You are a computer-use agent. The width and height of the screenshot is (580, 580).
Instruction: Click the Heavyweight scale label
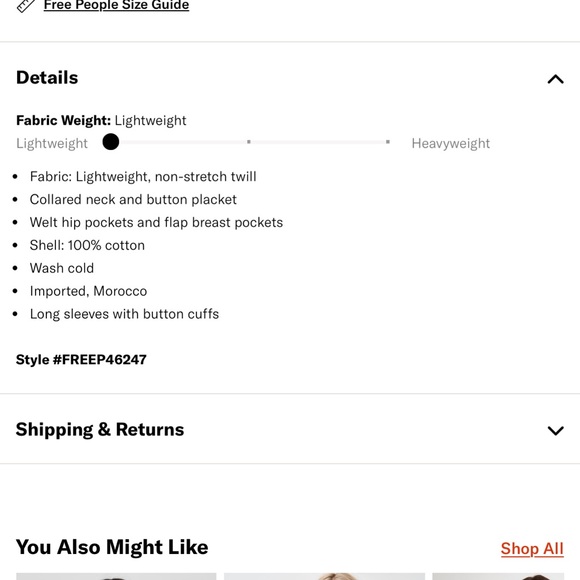pyautogui.click(x=451, y=144)
